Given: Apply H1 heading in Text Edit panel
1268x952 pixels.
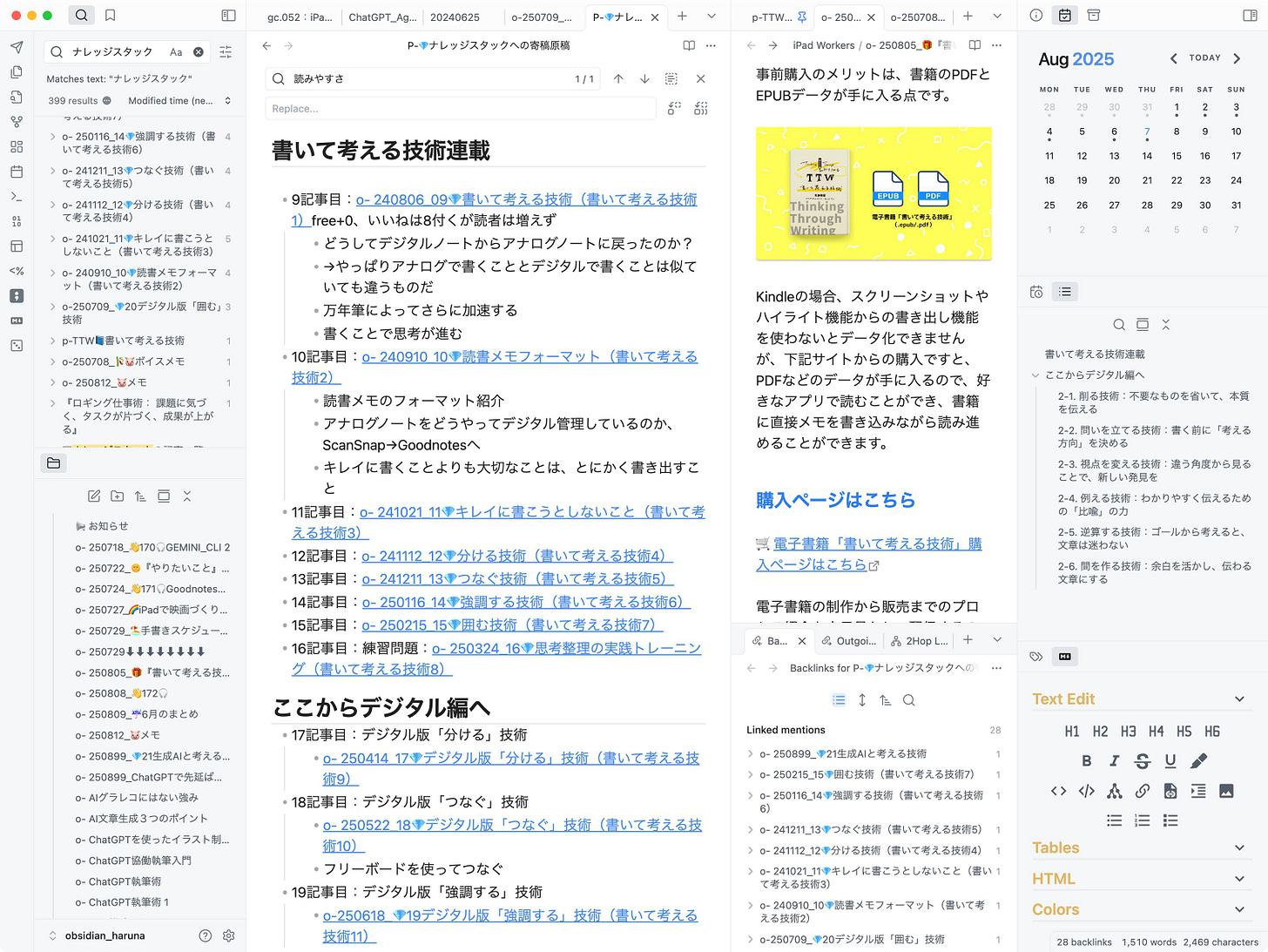Looking at the screenshot, I should 1072,732.
